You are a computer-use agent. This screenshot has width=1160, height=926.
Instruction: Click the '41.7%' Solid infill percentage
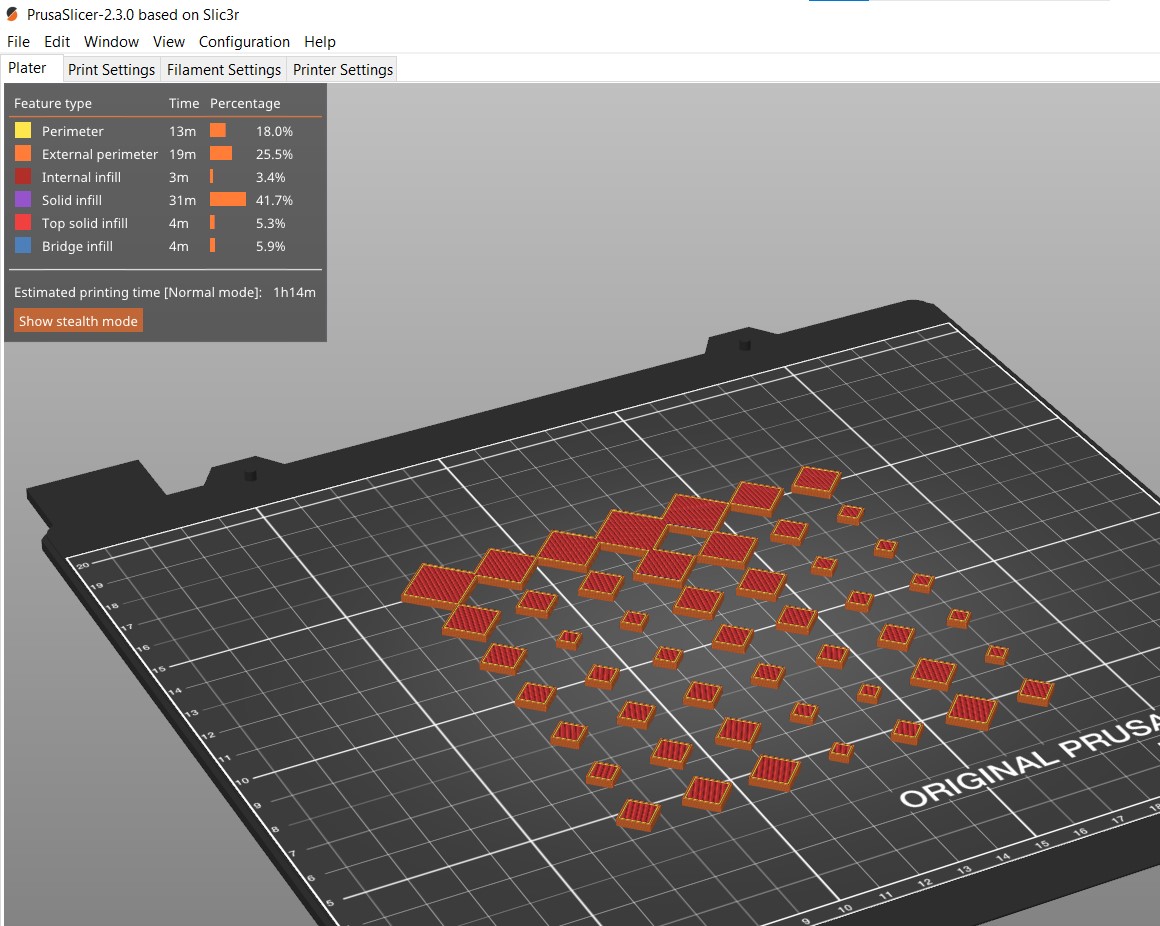click(274, 200)
